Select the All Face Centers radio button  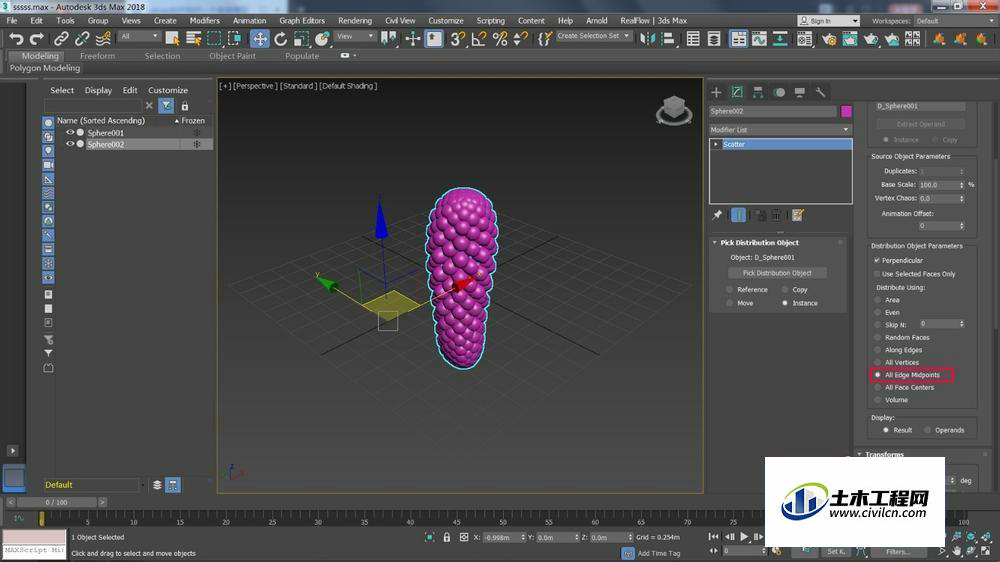click(x=878, y=387)
